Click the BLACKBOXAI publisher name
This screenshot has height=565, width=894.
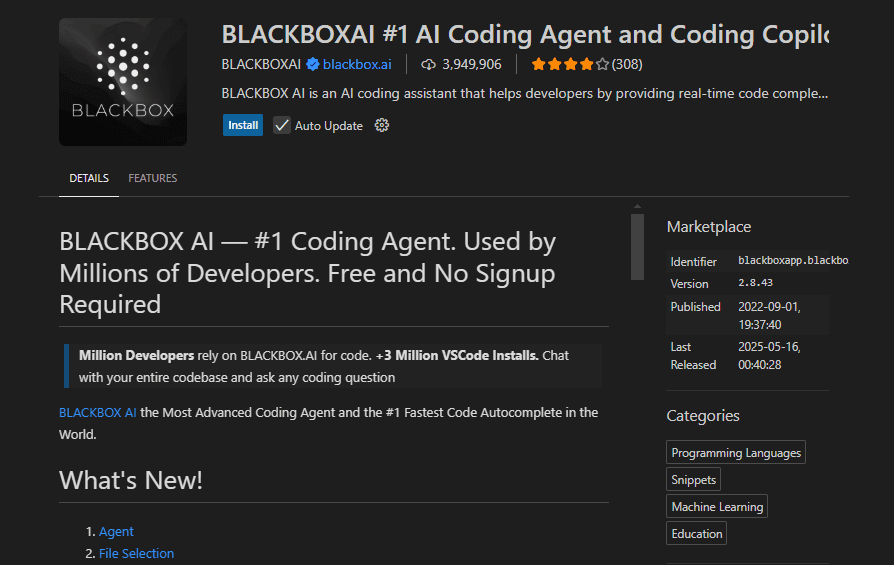tap(261, 64)
